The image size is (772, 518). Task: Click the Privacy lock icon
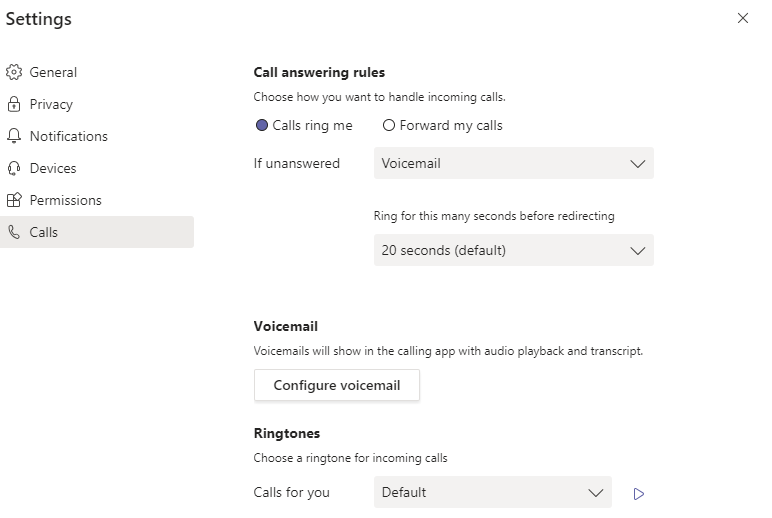coord(14,104)
